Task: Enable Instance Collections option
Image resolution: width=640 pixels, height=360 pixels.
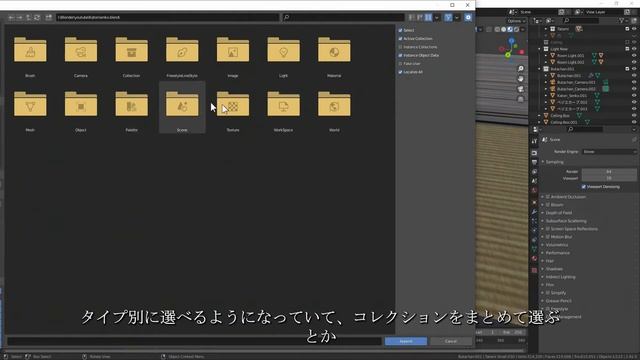Action: 400,47
